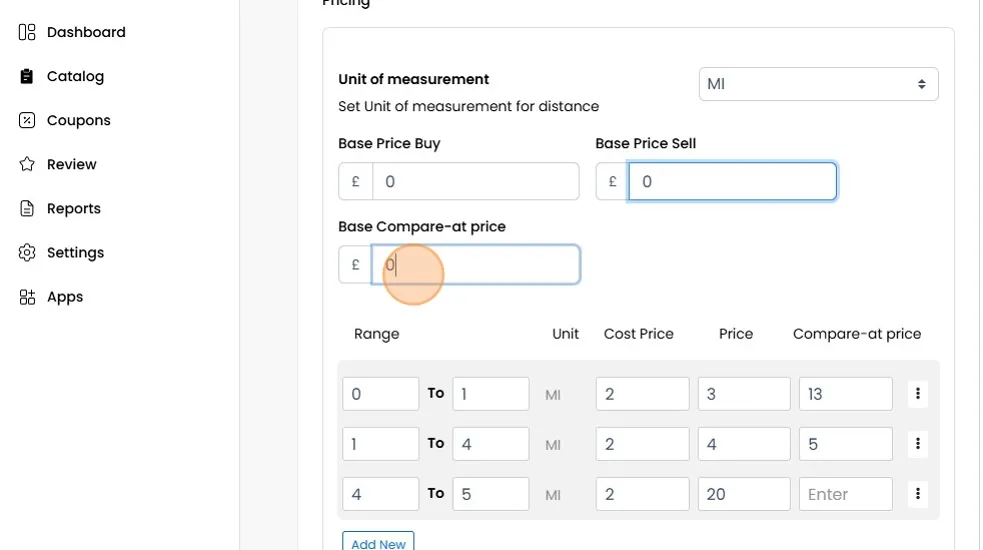Edit third row Price value 20
Image resolution: width=983 pixels, height=550 pixels.
tap(744, 494)
